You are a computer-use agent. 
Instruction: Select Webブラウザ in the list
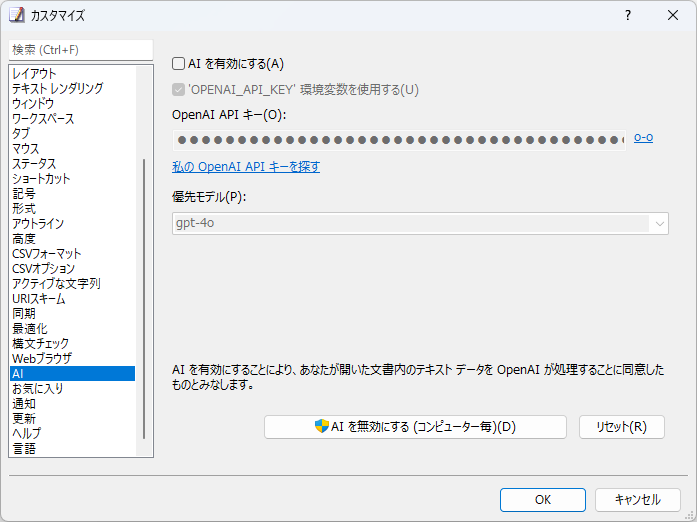click(72, 358)
